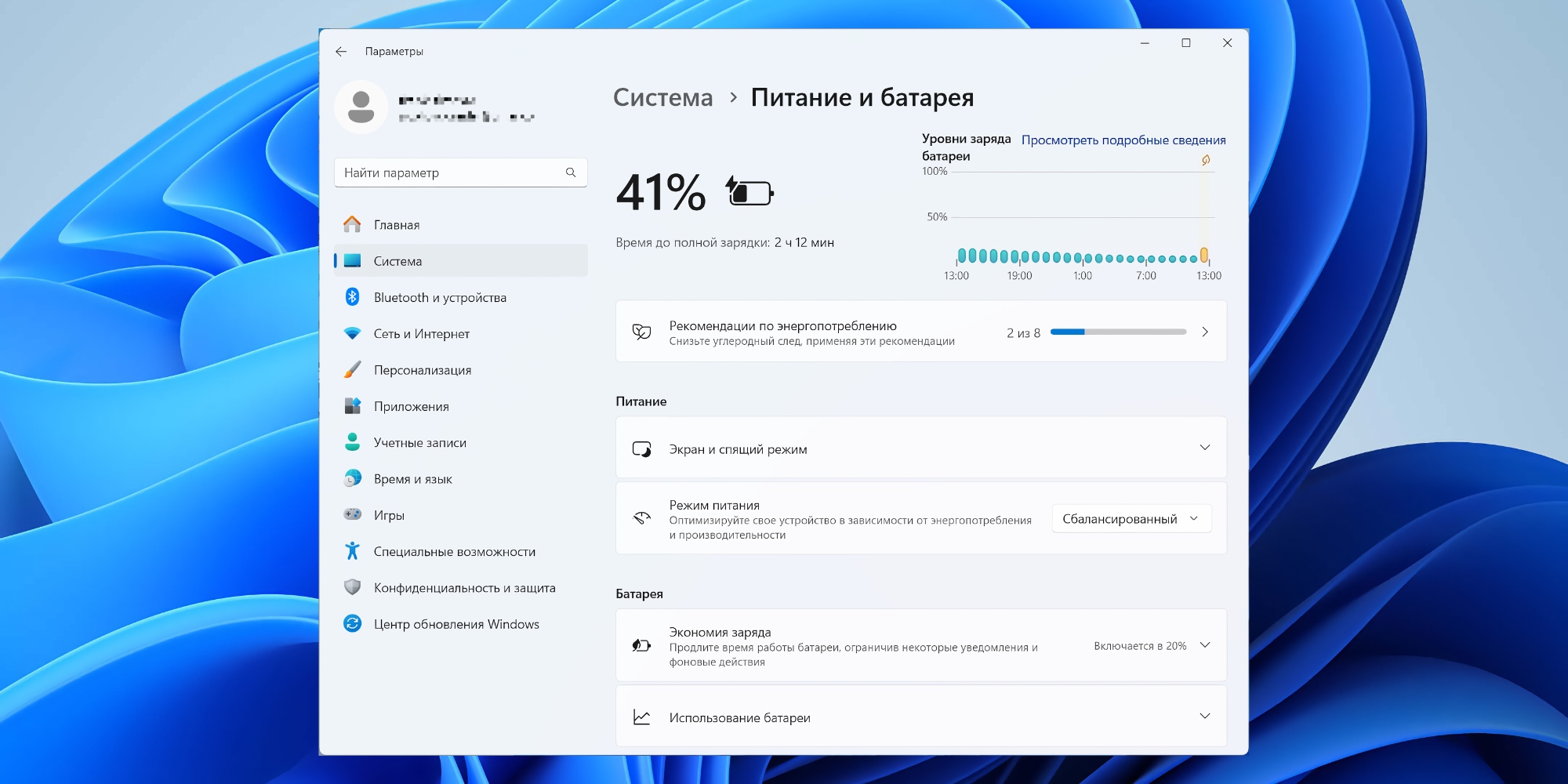Click the orange latest bar in battery chart
The width and height of the screenshot is (1568, 784).
coord(1204,255)
